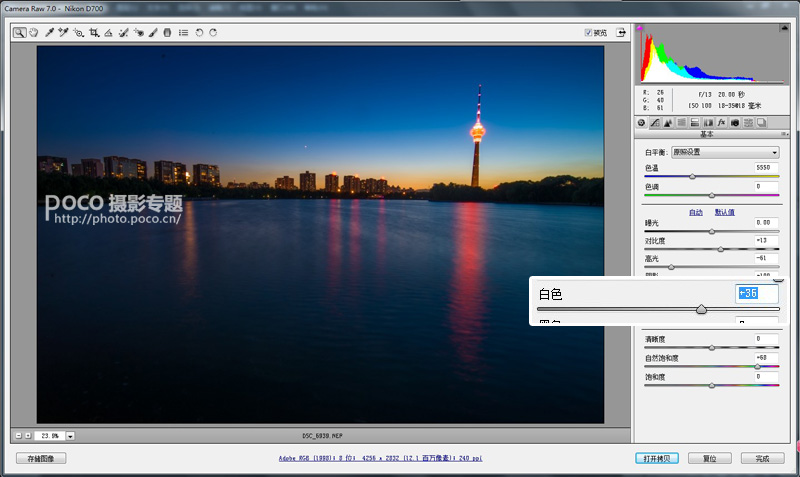Open the zoom level dropdown arrow
The height and width of the screenshot is (477, 800).
click(x=70, y=436)
